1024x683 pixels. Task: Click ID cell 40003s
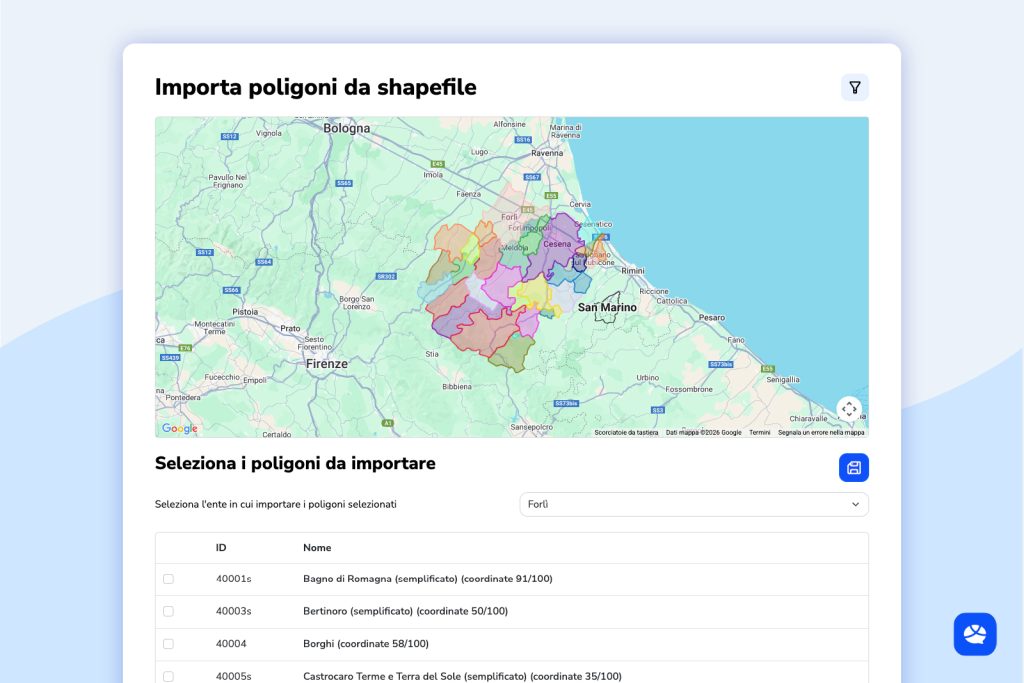[233, 611]
